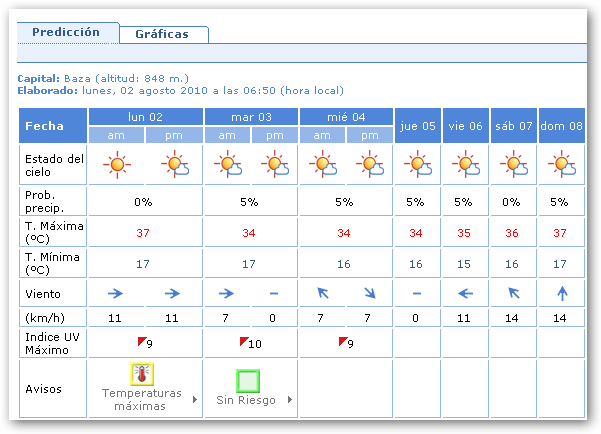The image size is (601, 434).
Task: Click the red UV index flag for lun 02
Action: pyautogui.click(x=141, y=342)
